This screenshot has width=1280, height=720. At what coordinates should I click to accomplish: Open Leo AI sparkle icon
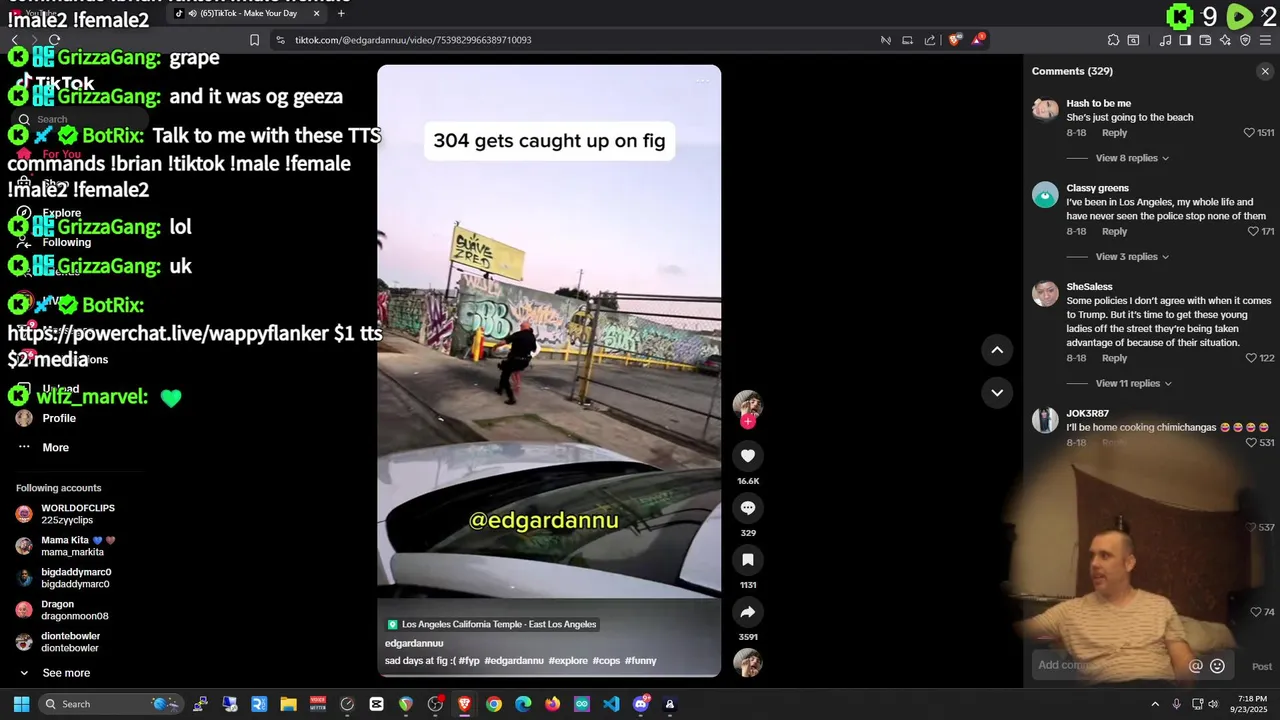click(1225, 40)
